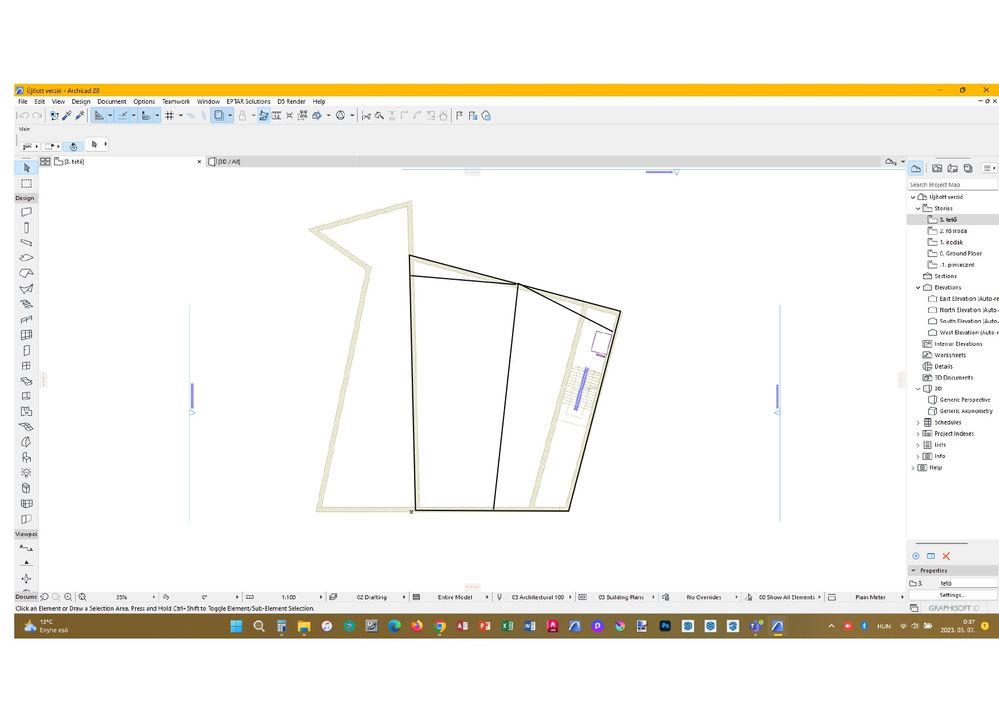Toggle the Trace Reference display

pyautogui.click(x=218, y=115)
